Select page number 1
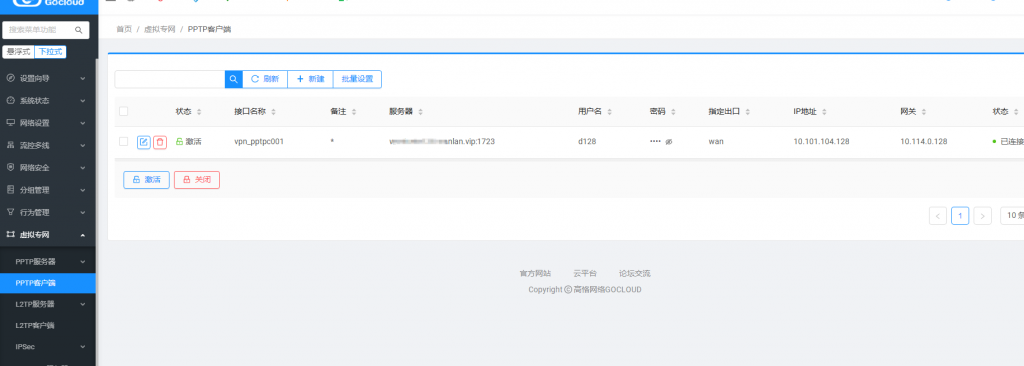Screen dimensions: 1024x366 (x=960, y=216)
